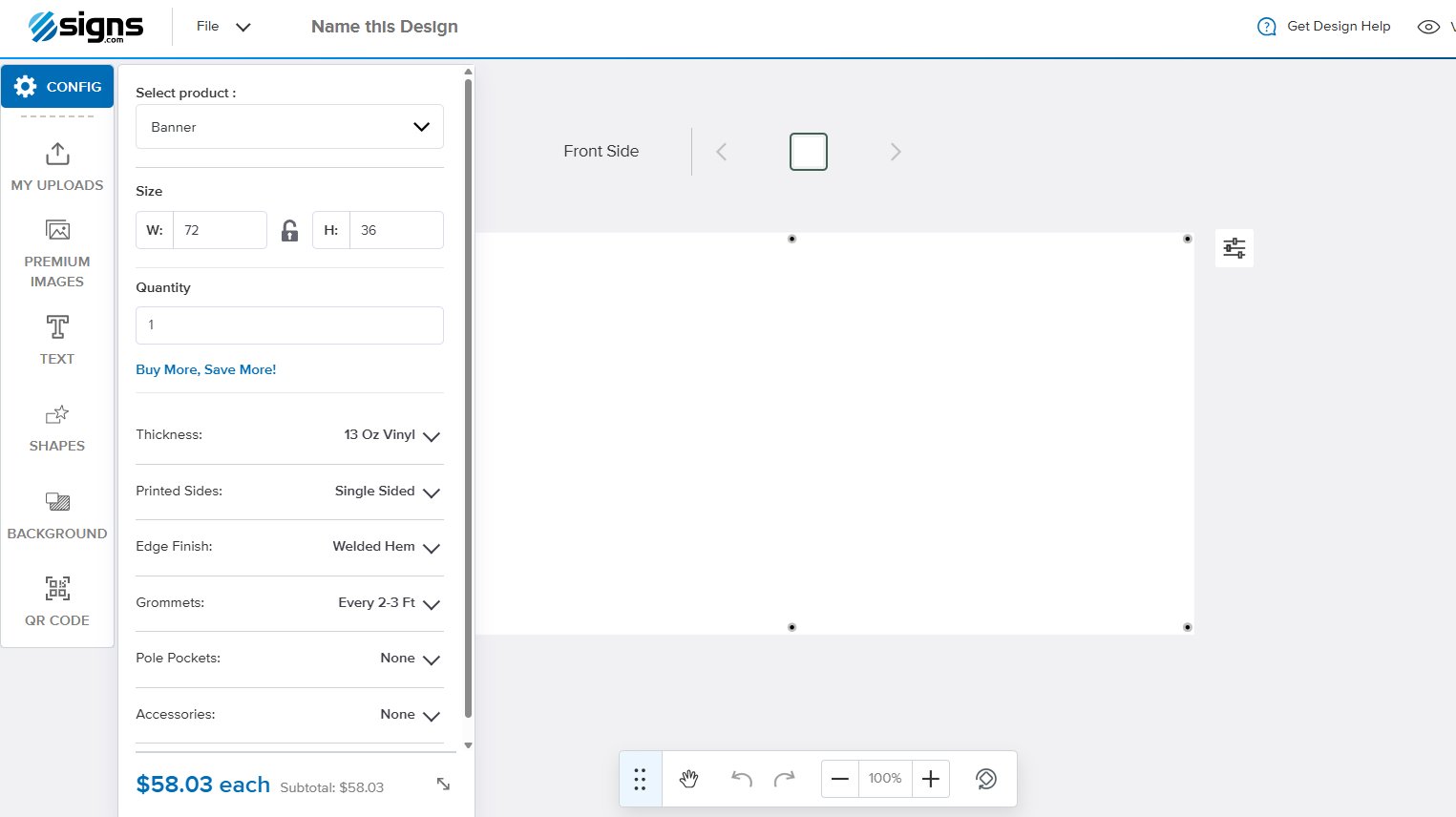The width and height of the screenshot is (1456, 817).
Task: Click the config panel scrollbar
Action: pos(468,397)
